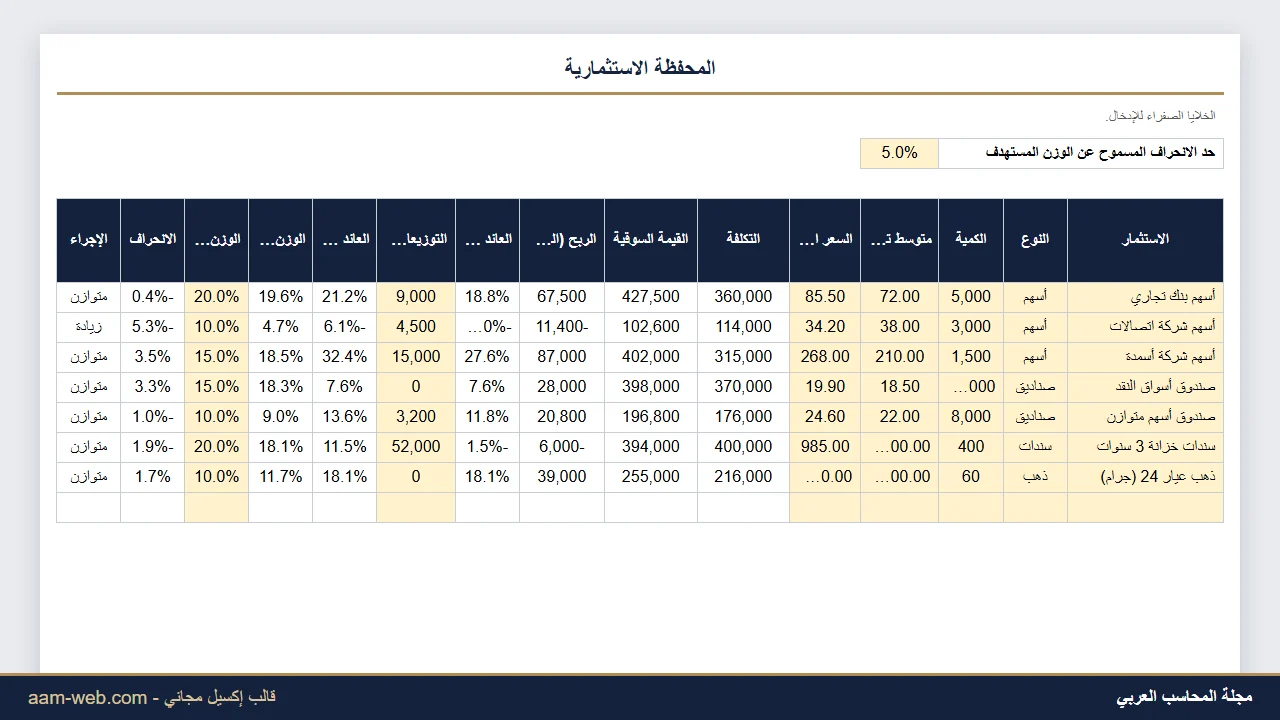This screenshot has width=1280, height=720.
Task: Click the dividends cell showing 9,000
Action: [416, 297]
